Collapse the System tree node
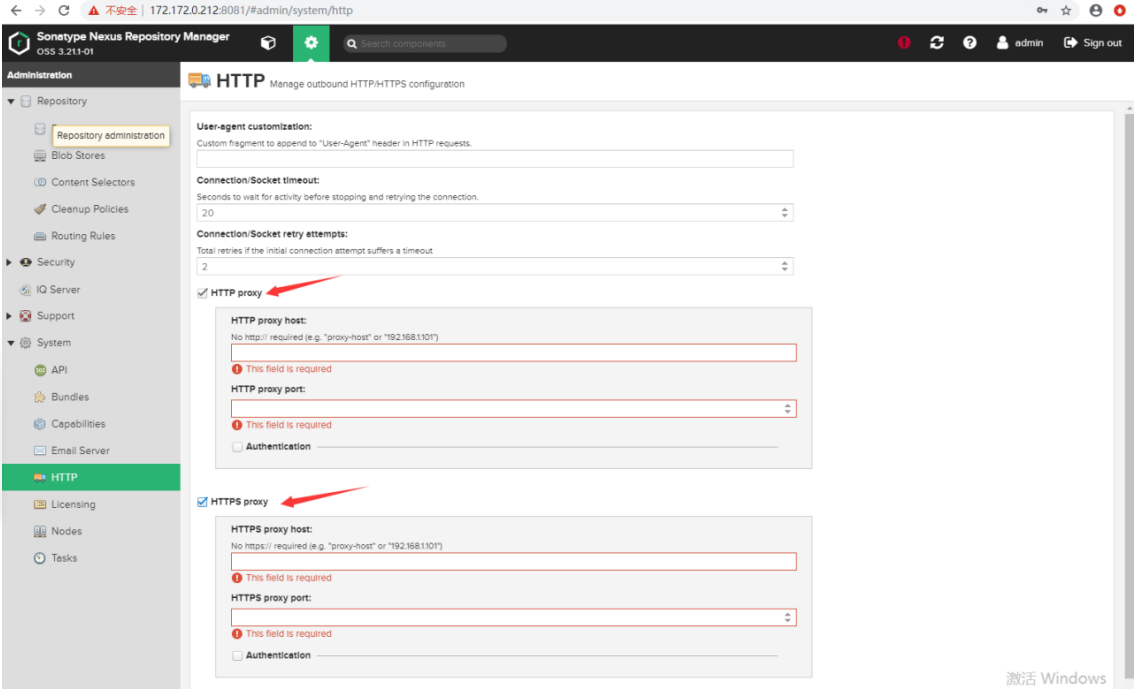 click(11, 343)
